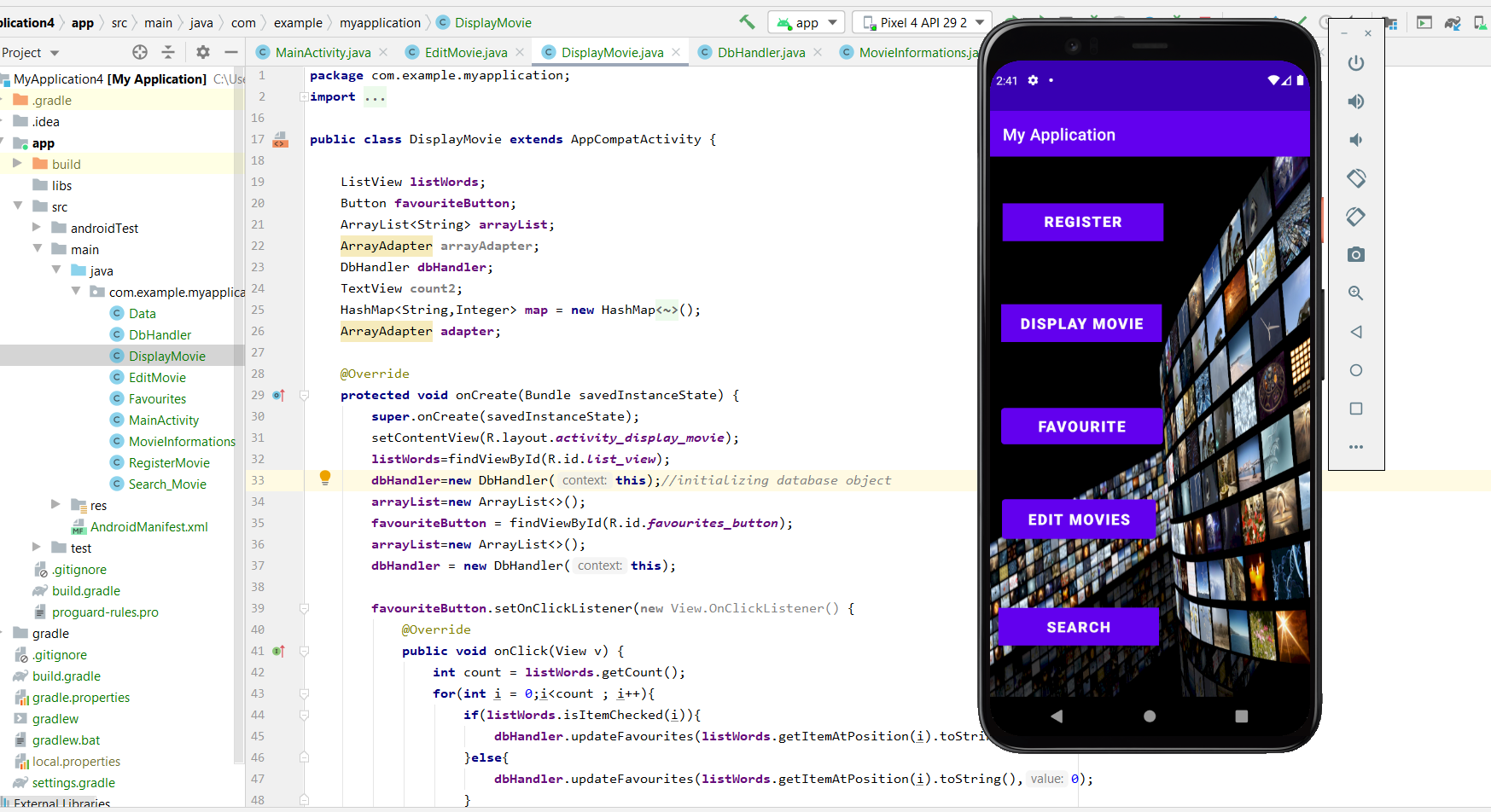Capture an emulator screenshot with the camera icon

(x=1357, y=254)
